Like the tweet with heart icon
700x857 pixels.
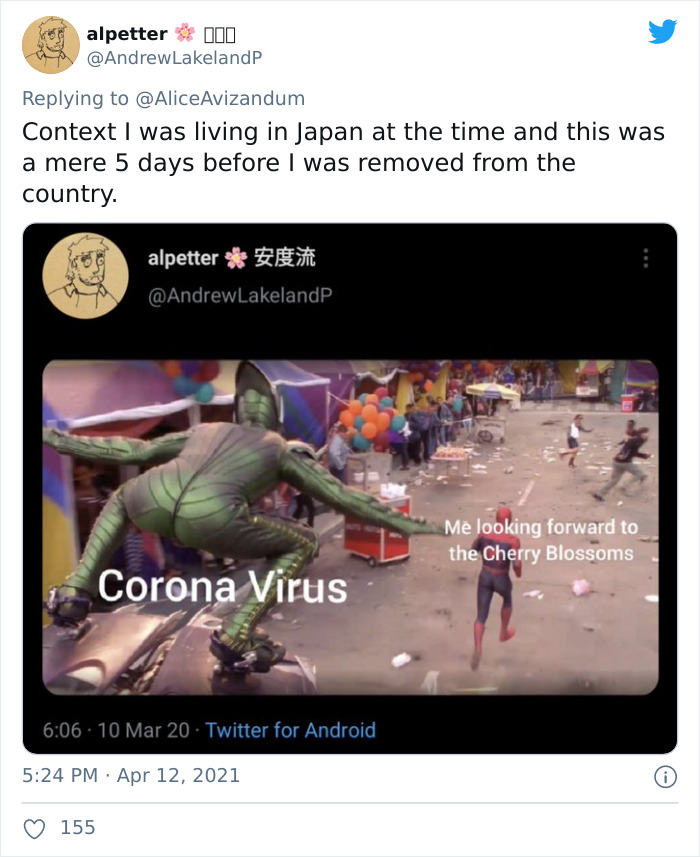pyautogui.click(x=34, y=829)
